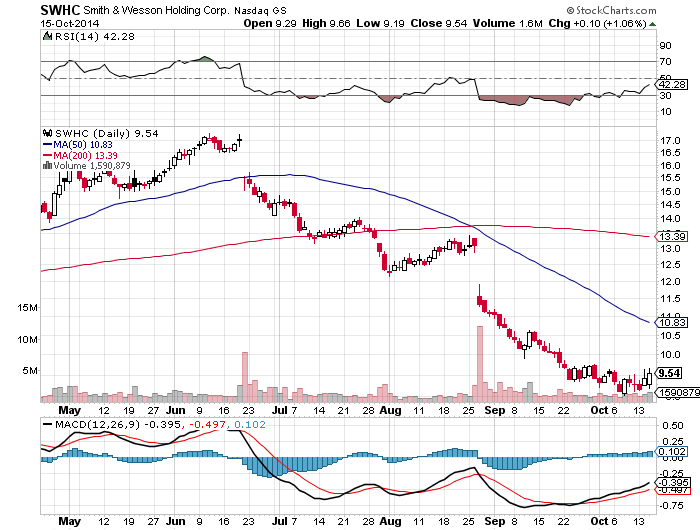The image size is (700, 530).
Task: Click the Jun label on price axis
Action: pyautogui.click(x=175, y=410)
